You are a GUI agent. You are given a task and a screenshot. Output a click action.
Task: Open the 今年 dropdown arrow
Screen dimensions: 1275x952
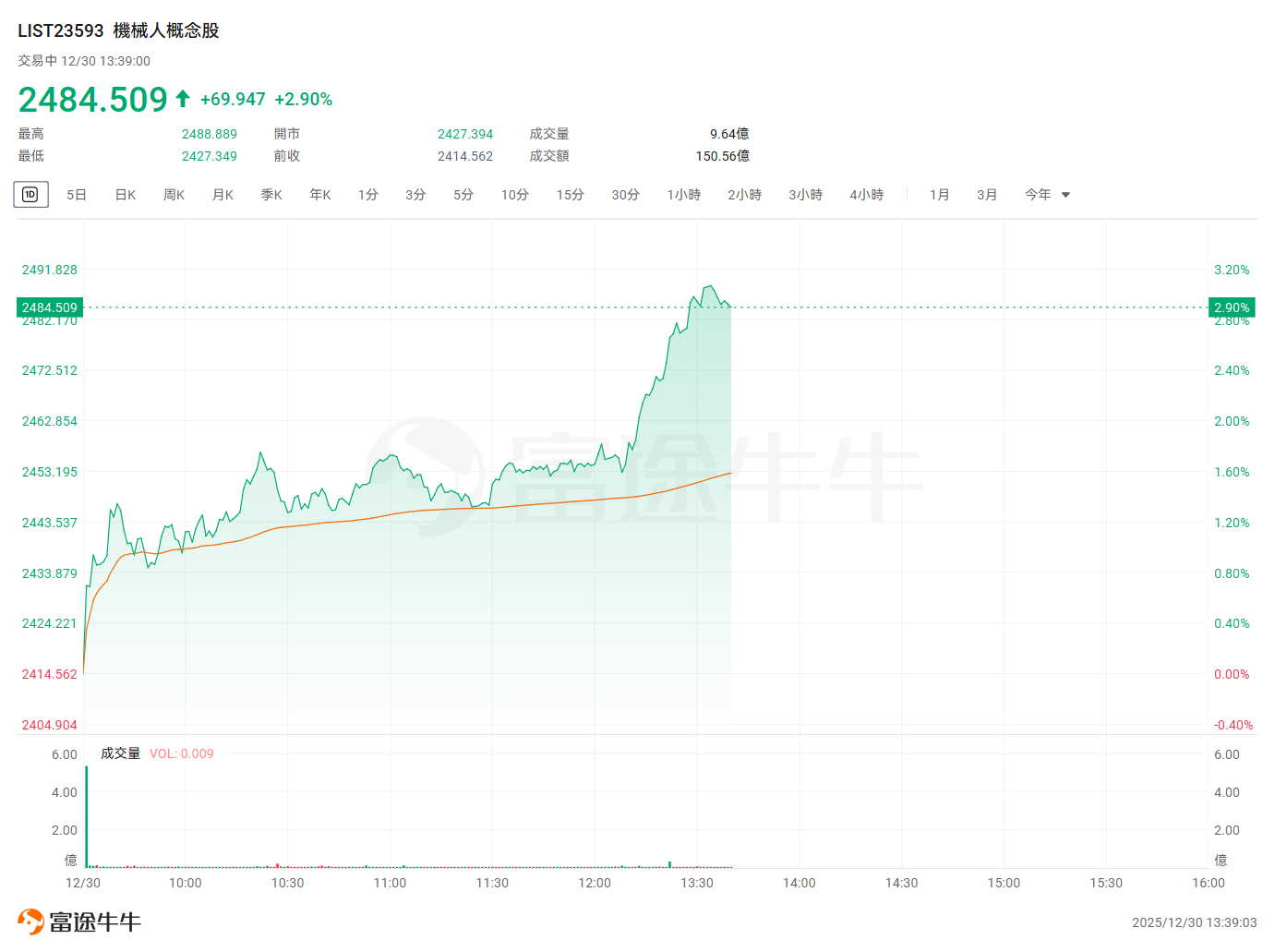[x=1065, y=195]
